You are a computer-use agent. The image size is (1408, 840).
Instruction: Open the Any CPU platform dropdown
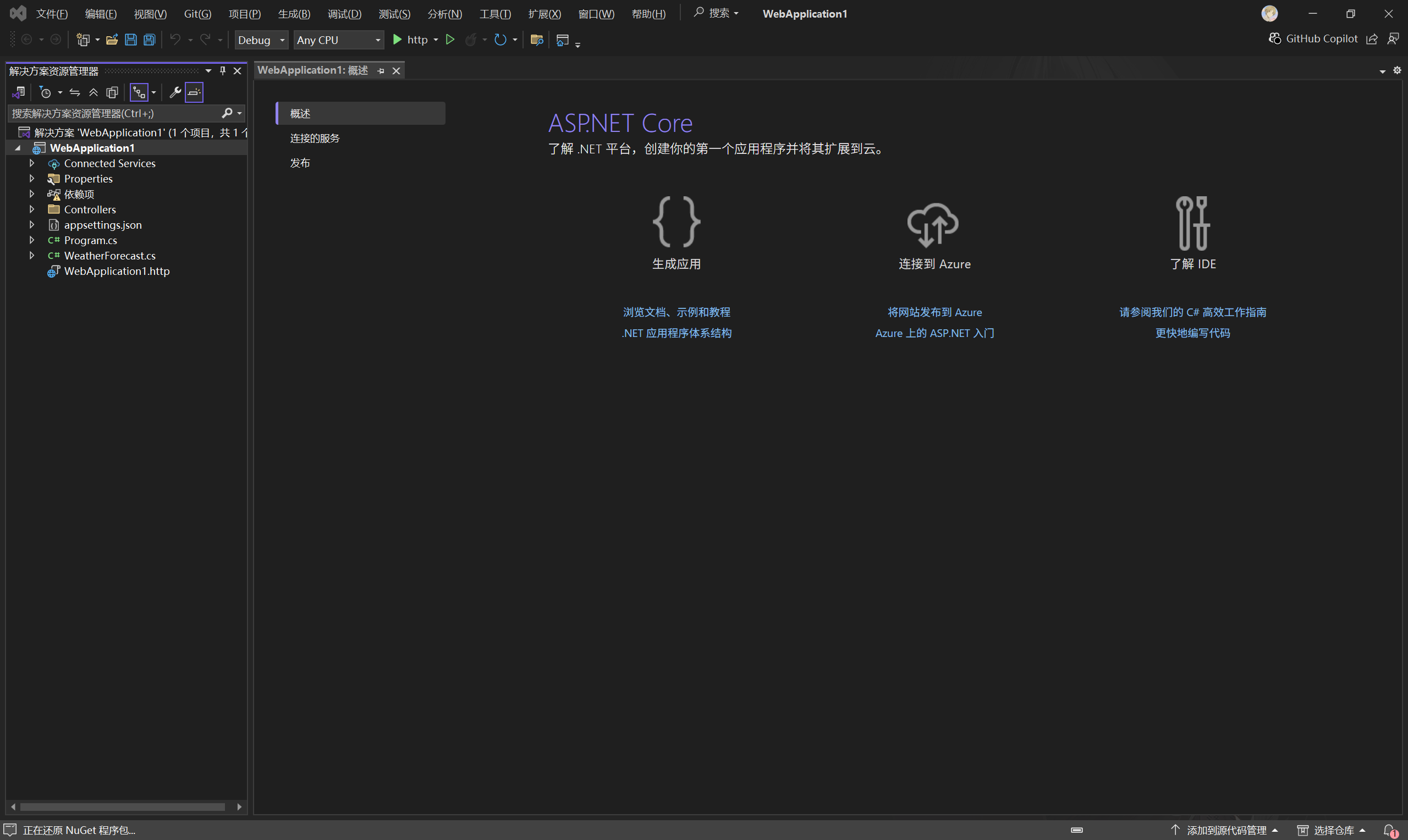[338, 40]
